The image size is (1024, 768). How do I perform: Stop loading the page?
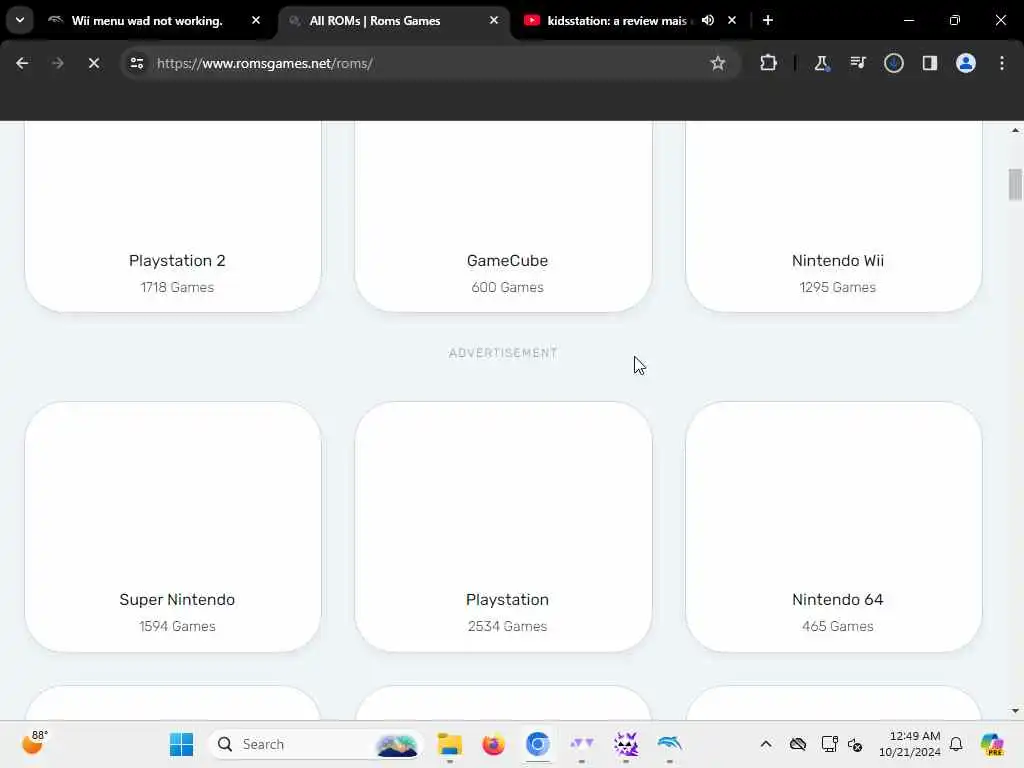pos(93,63)
